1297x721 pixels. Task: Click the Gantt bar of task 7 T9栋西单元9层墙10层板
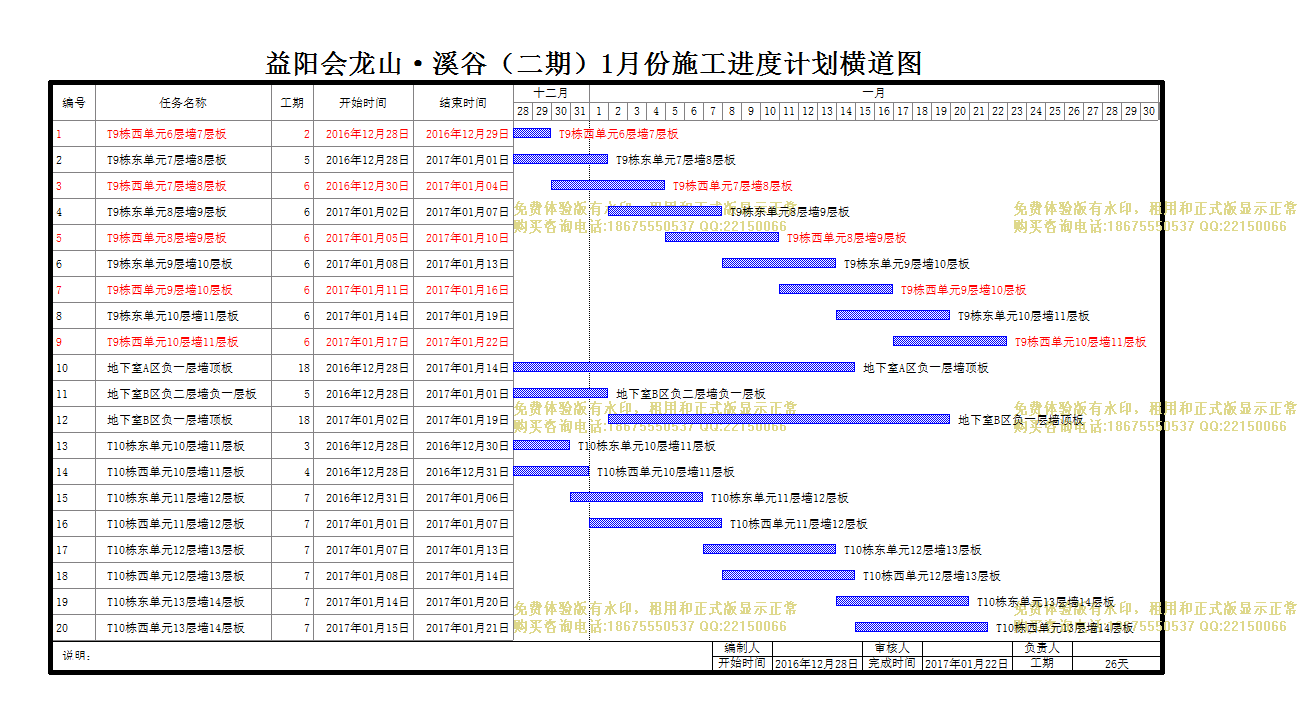tap(836, 289)
